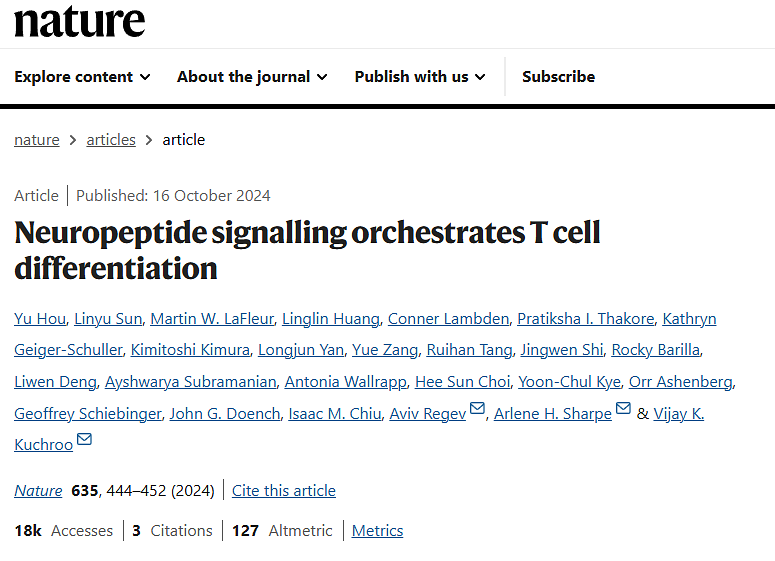Expand Publish with us menu

pos(420,77)
